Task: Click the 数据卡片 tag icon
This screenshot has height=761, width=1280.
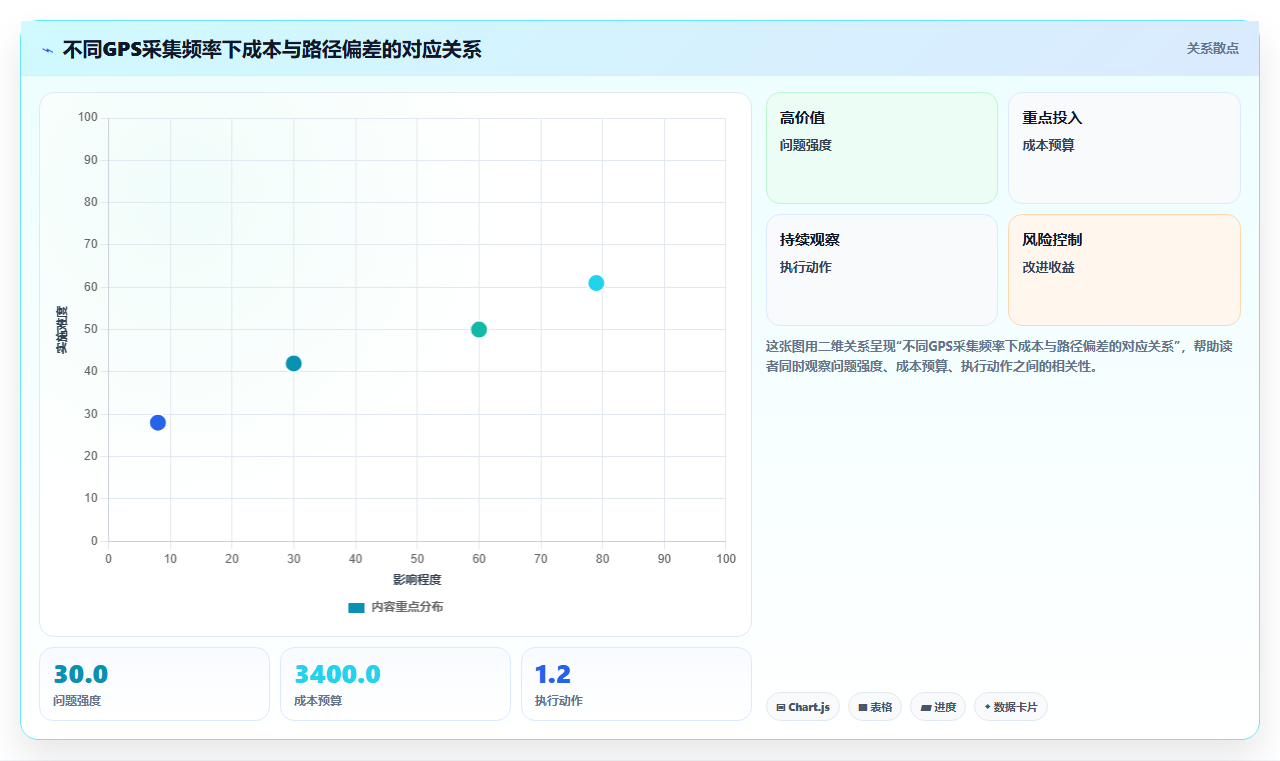Action: pos(987,707)
